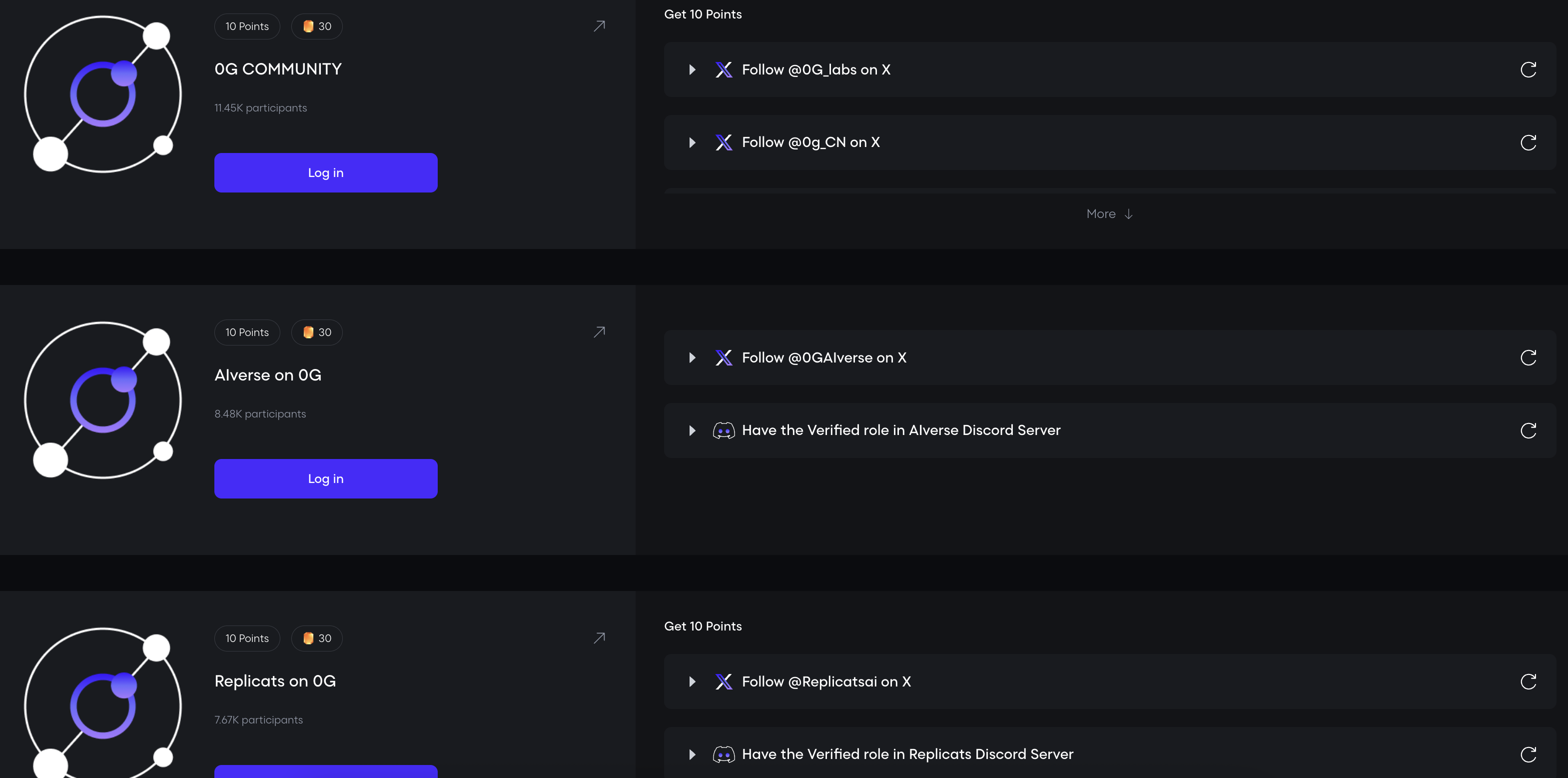Click the 30 reward badge on Replicats
Screen dimensions: 1568x778
[x=317, y=638]
